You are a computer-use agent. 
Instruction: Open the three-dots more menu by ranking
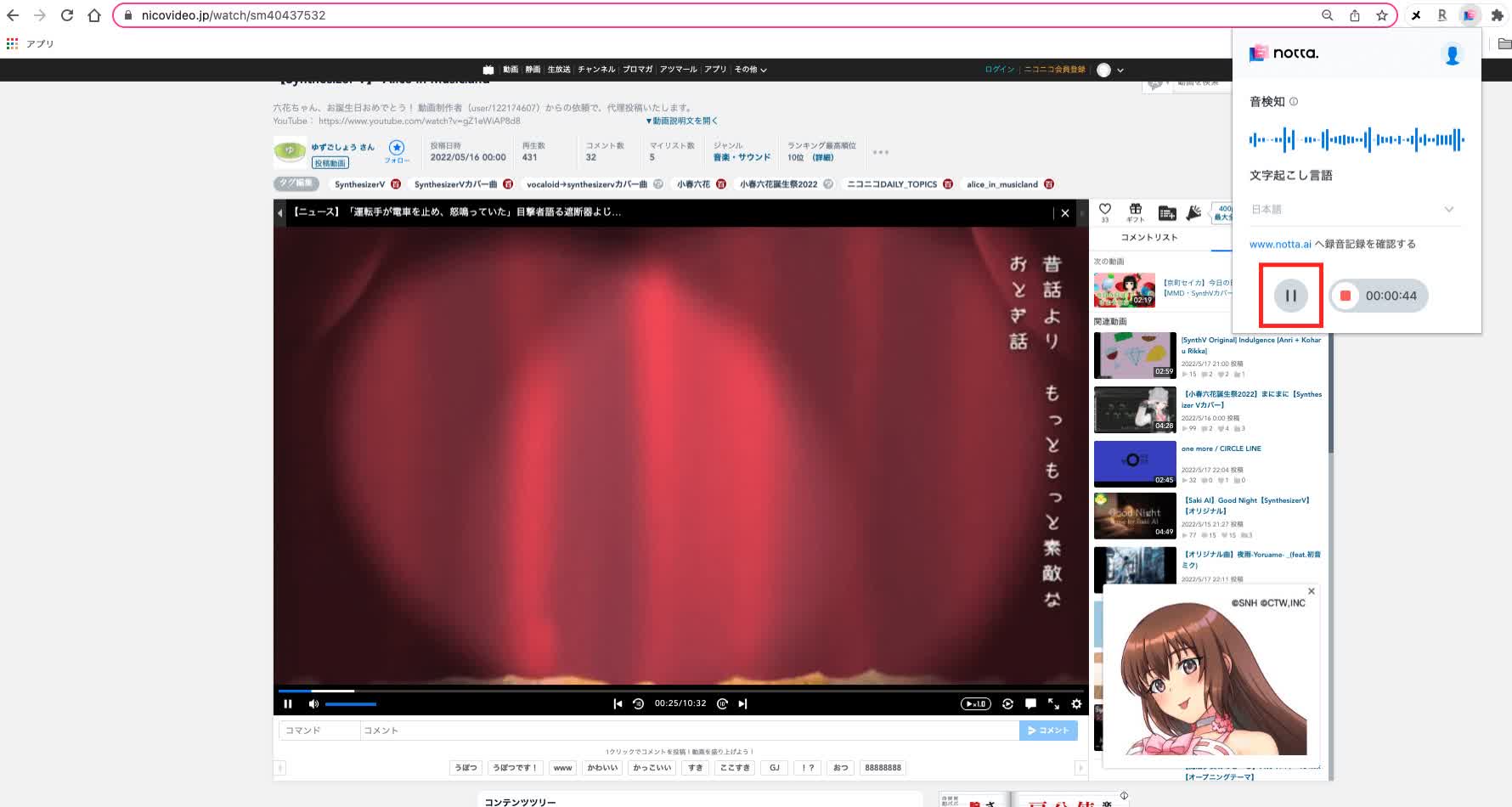[x=881, y=152]
